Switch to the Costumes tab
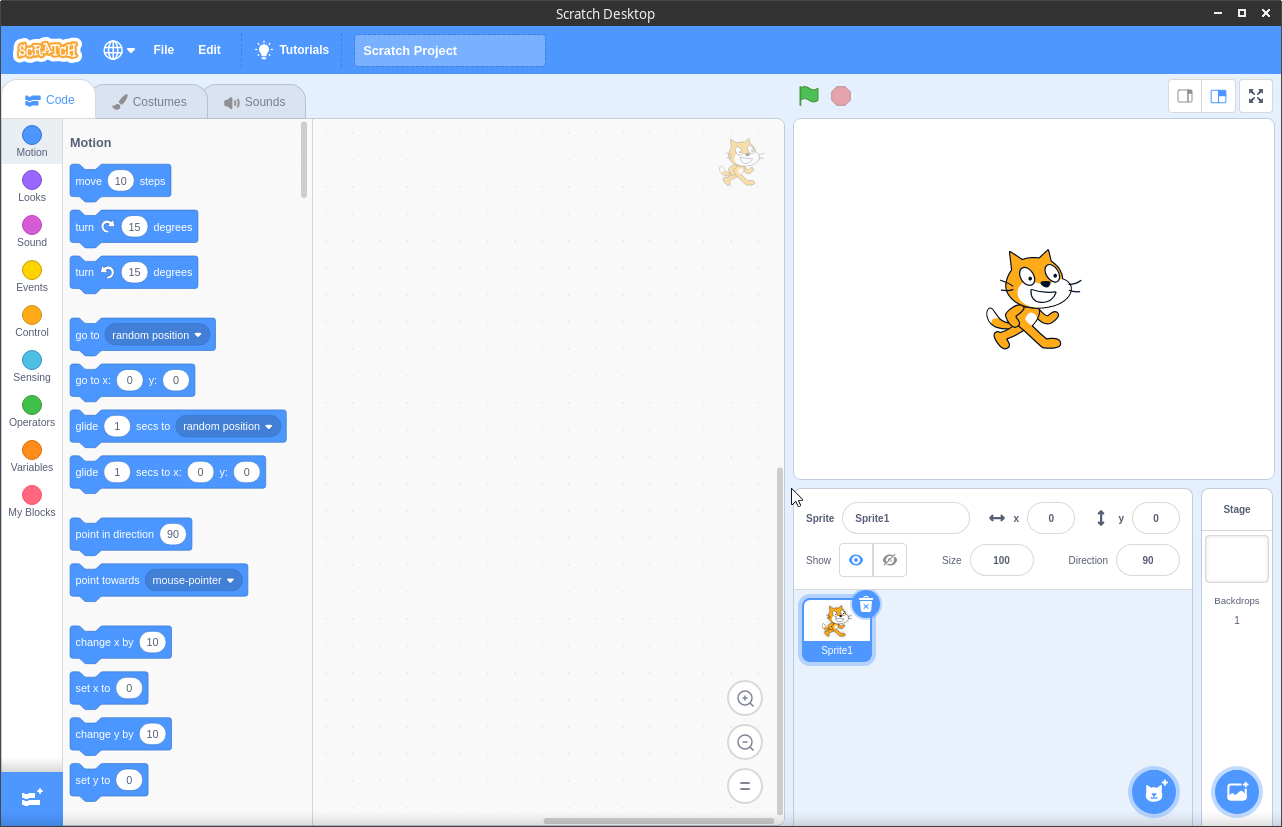 click(x=150, y=100)
